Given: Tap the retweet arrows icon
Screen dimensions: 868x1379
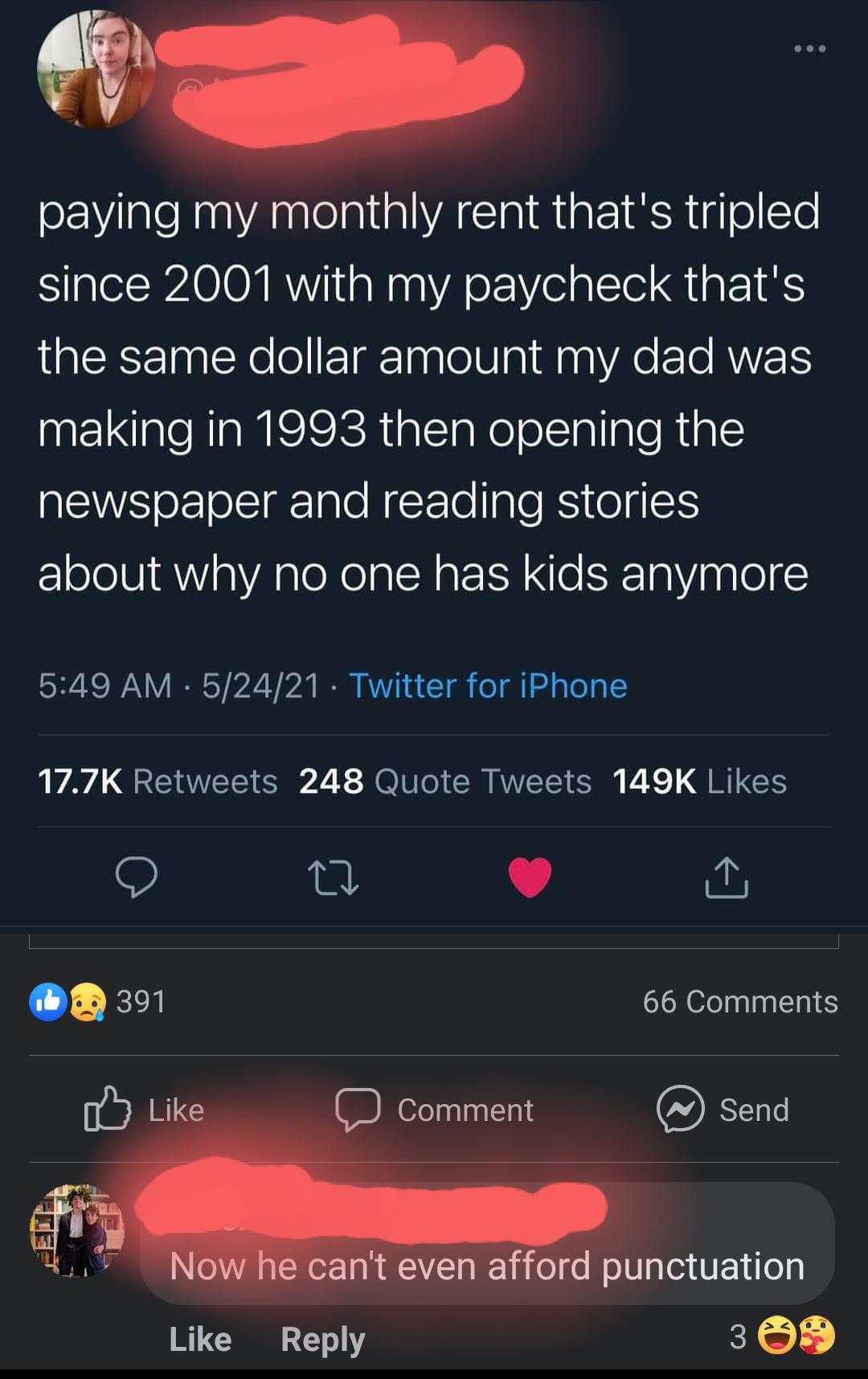Looking at the screenshot, I should click(x=333, y=876).
